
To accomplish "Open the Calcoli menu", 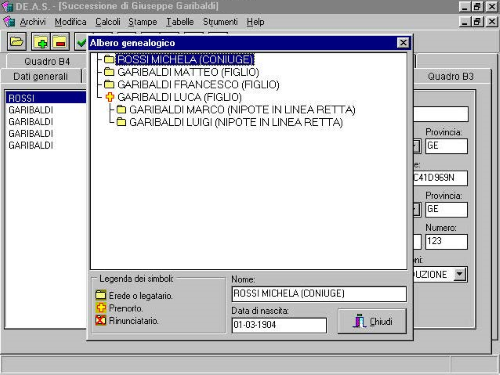I will [x=108, y=22].
